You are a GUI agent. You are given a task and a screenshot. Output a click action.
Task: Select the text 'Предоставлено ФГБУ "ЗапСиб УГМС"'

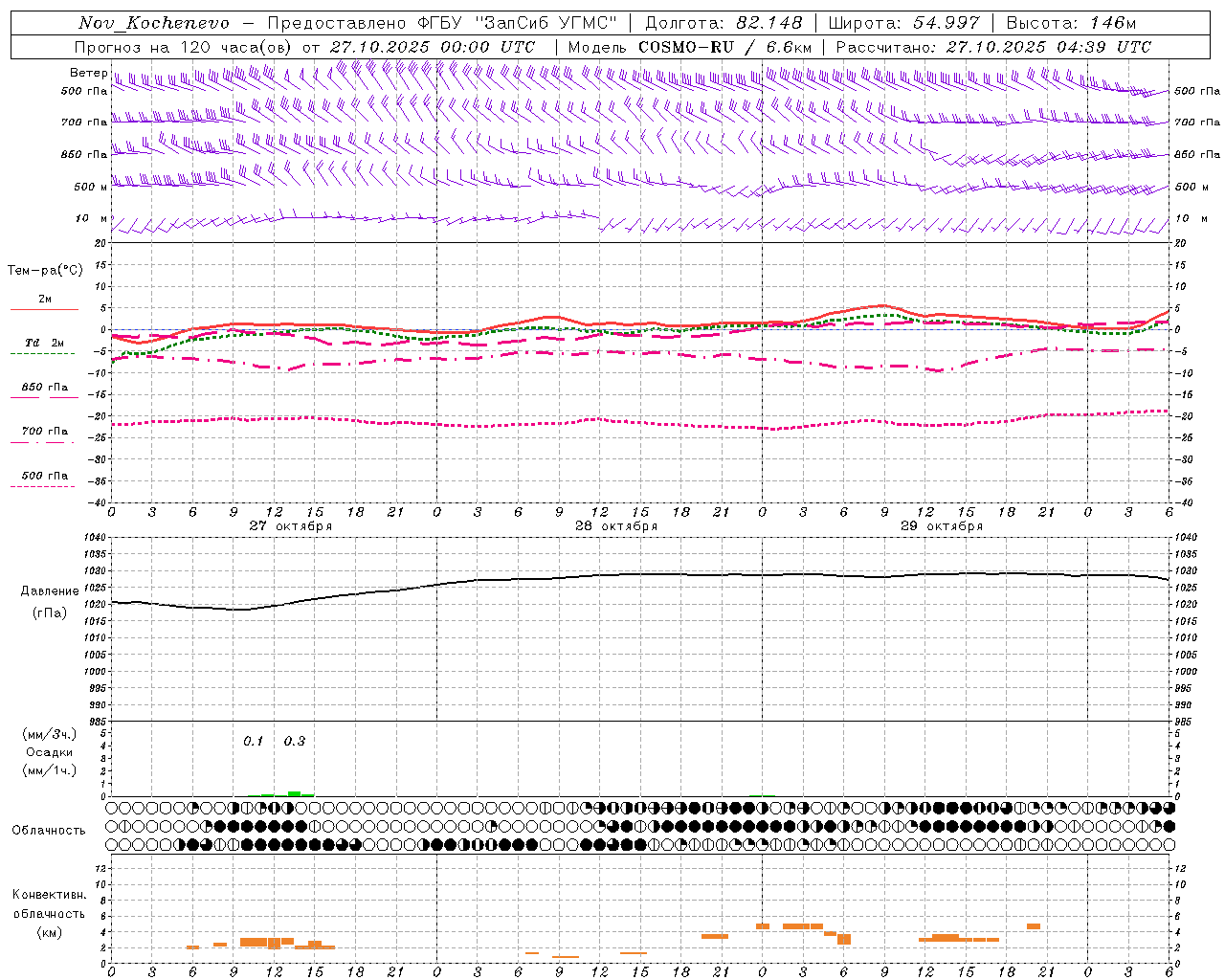[441, 23]
